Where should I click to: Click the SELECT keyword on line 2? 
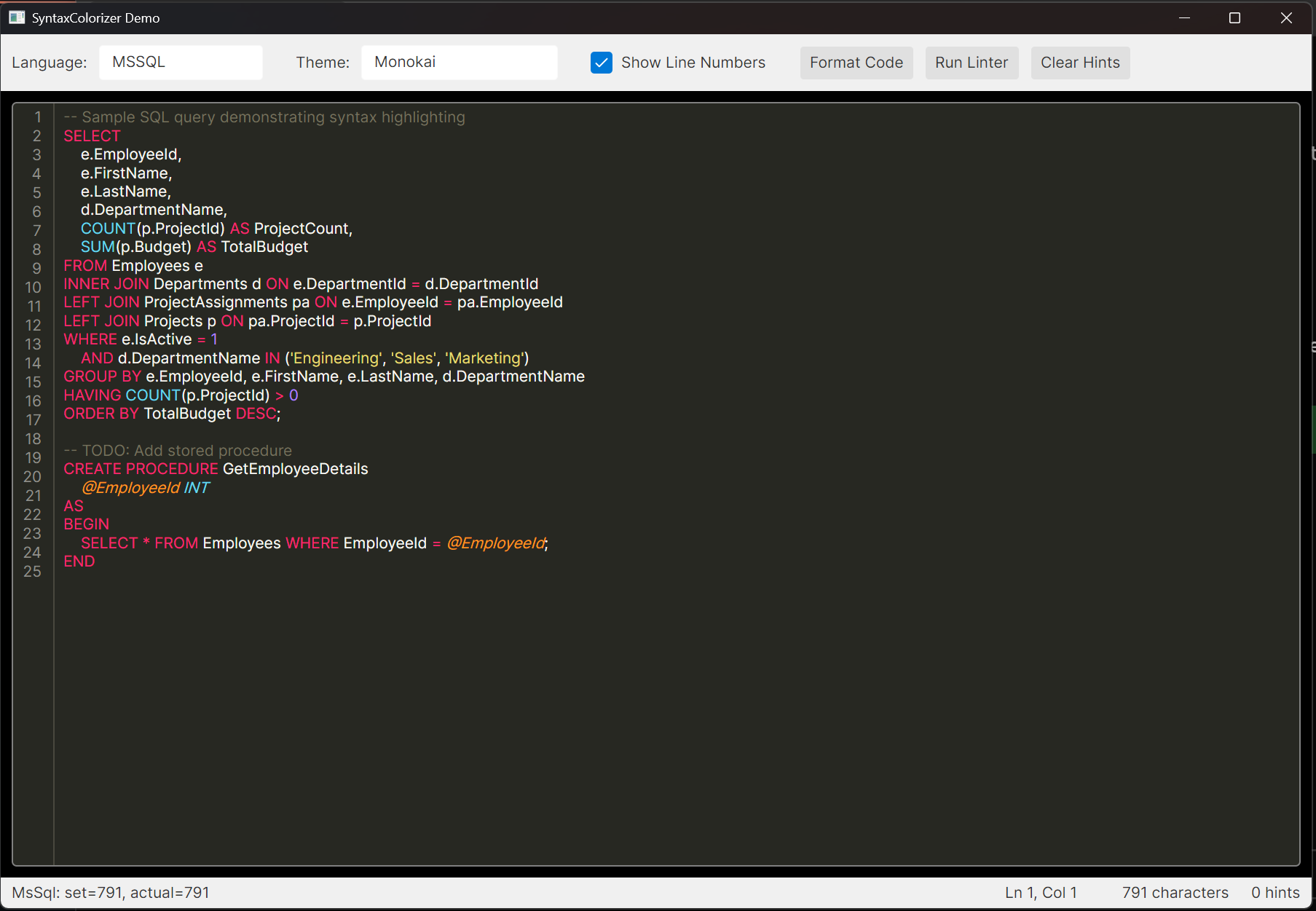pos(92,135)
